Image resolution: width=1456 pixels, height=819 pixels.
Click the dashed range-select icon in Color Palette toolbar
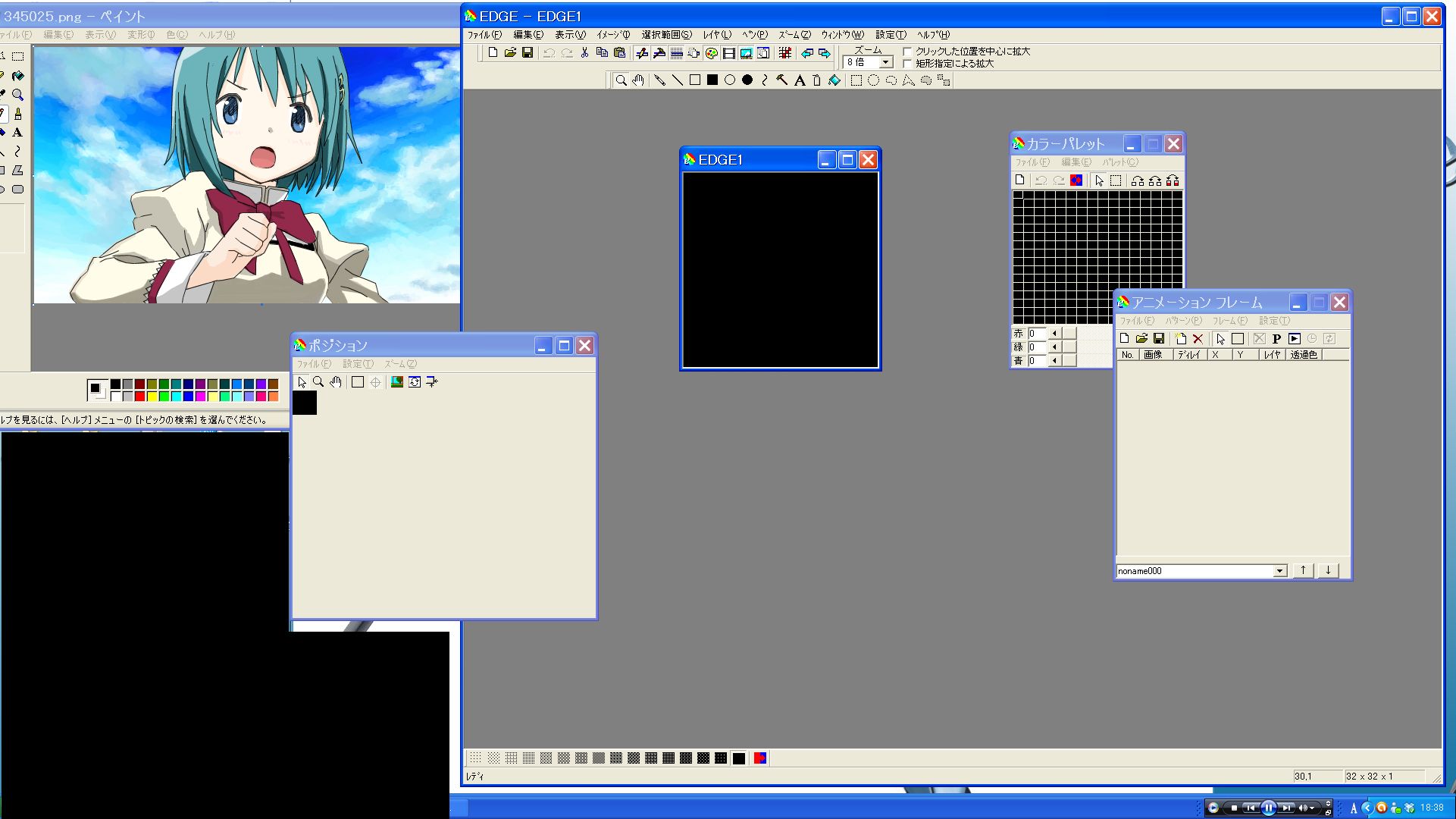tap(1116, 180)
